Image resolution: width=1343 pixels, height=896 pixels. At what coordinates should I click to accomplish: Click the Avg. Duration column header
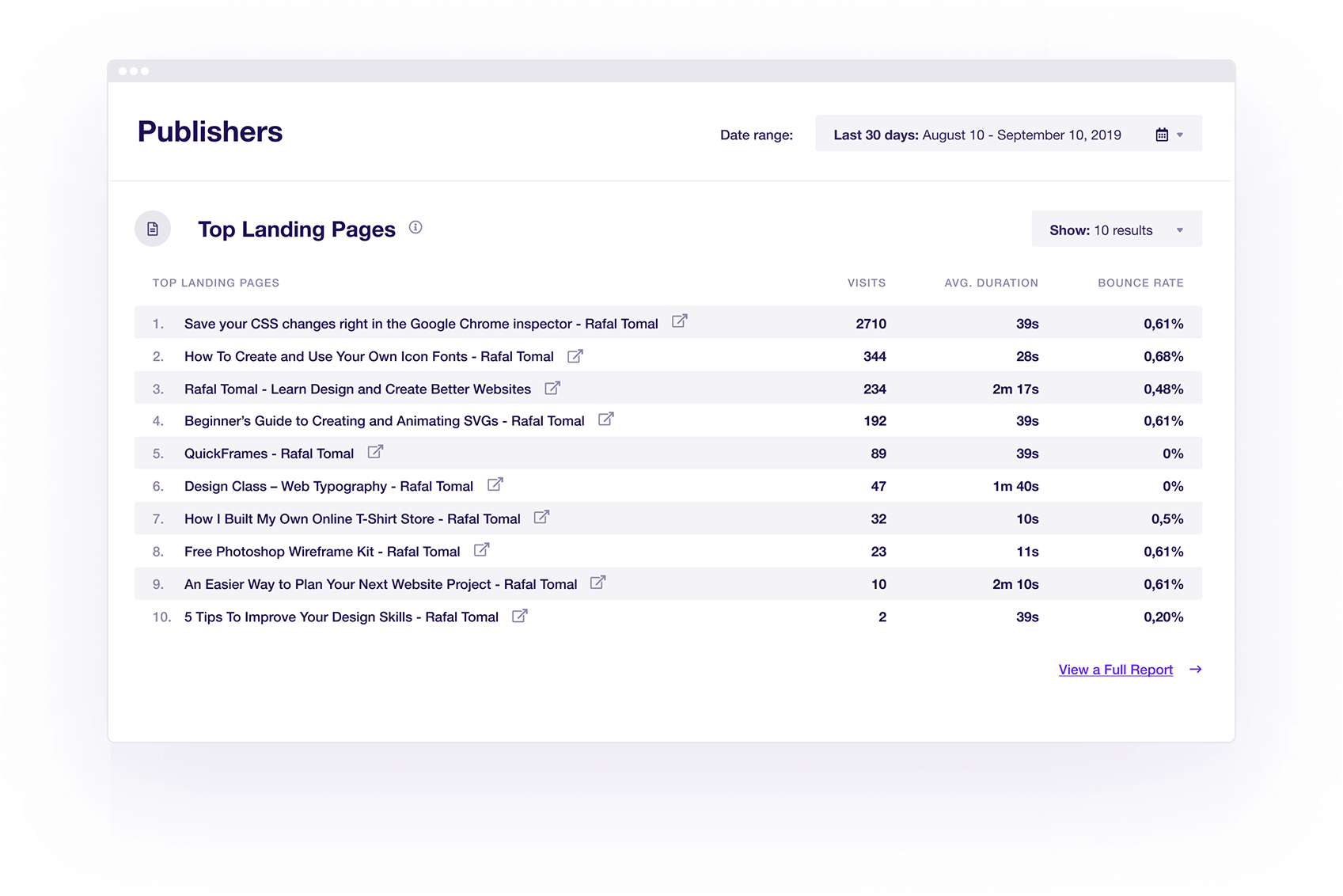point(991,283)
